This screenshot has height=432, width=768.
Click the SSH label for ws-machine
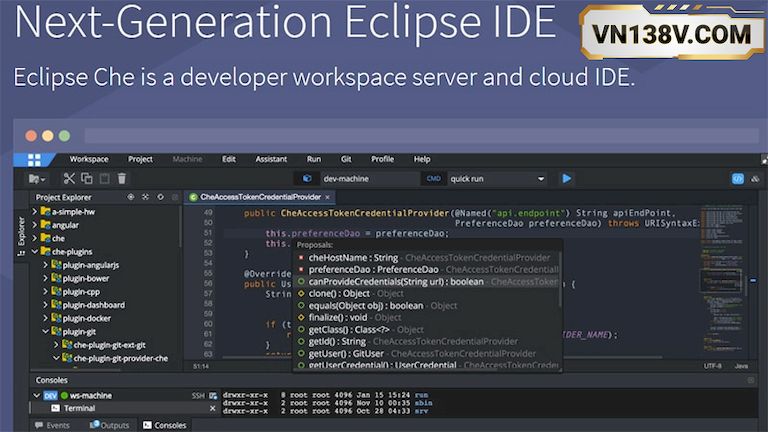(198, 395)
